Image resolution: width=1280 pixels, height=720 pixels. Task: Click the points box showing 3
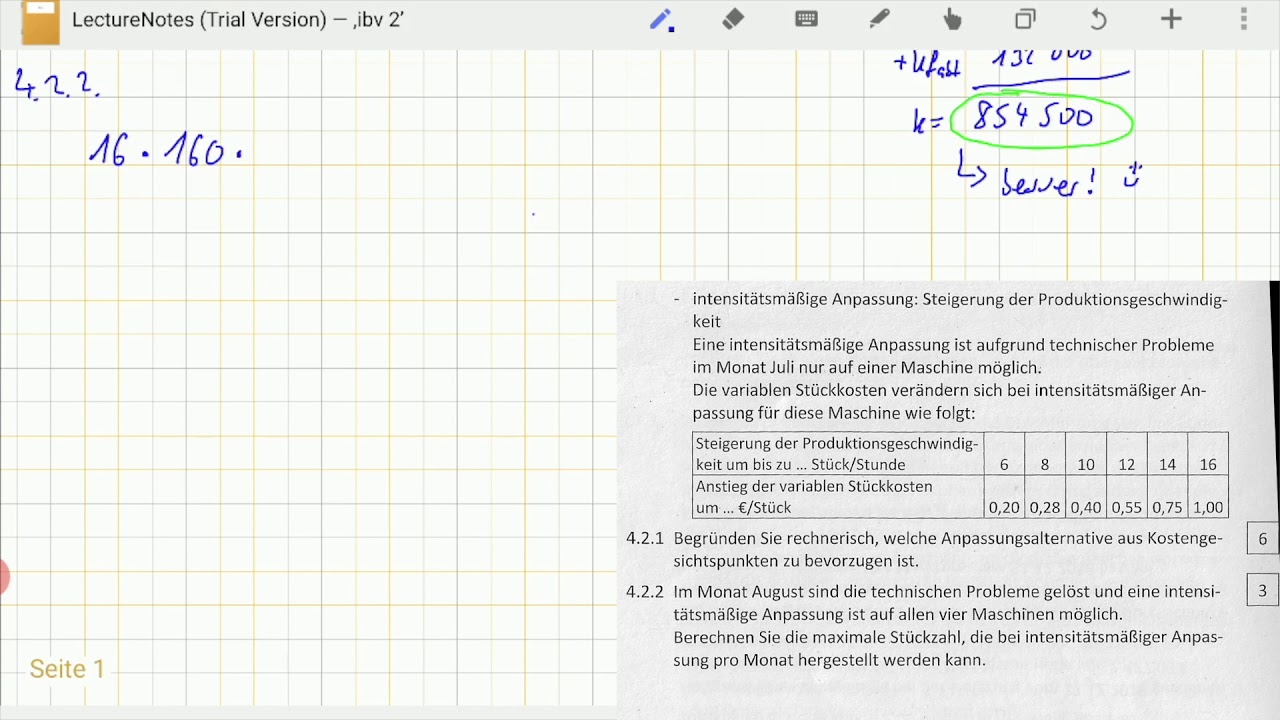tap(1262, 591)
